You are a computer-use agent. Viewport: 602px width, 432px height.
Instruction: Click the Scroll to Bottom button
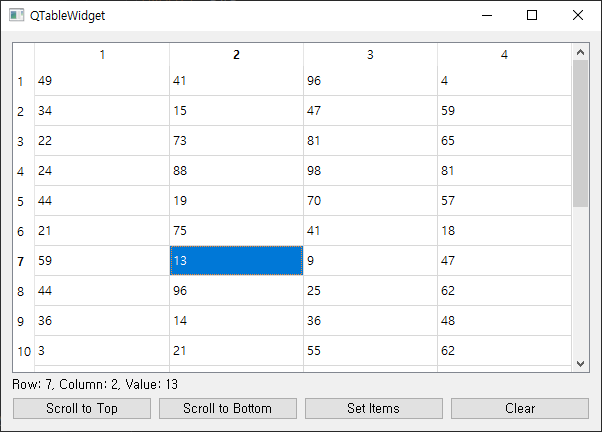(228, 408)
